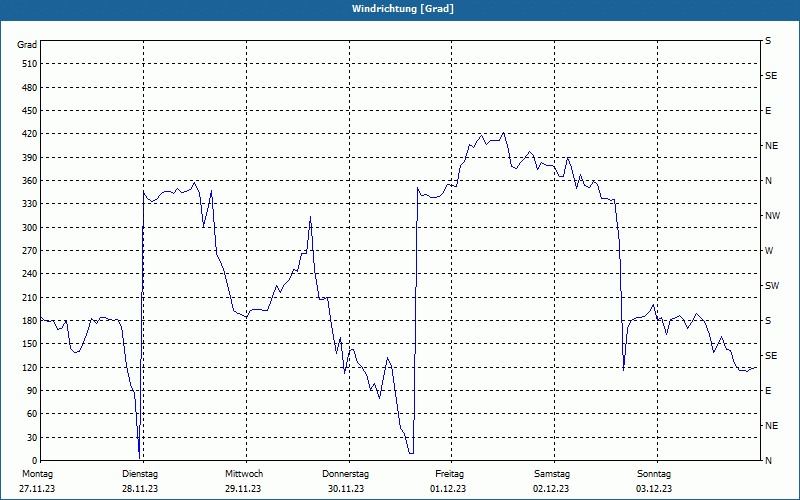Click the 'N' compass label level with 0
Screen dimensions: 800x500
click(x=768, y=461)
